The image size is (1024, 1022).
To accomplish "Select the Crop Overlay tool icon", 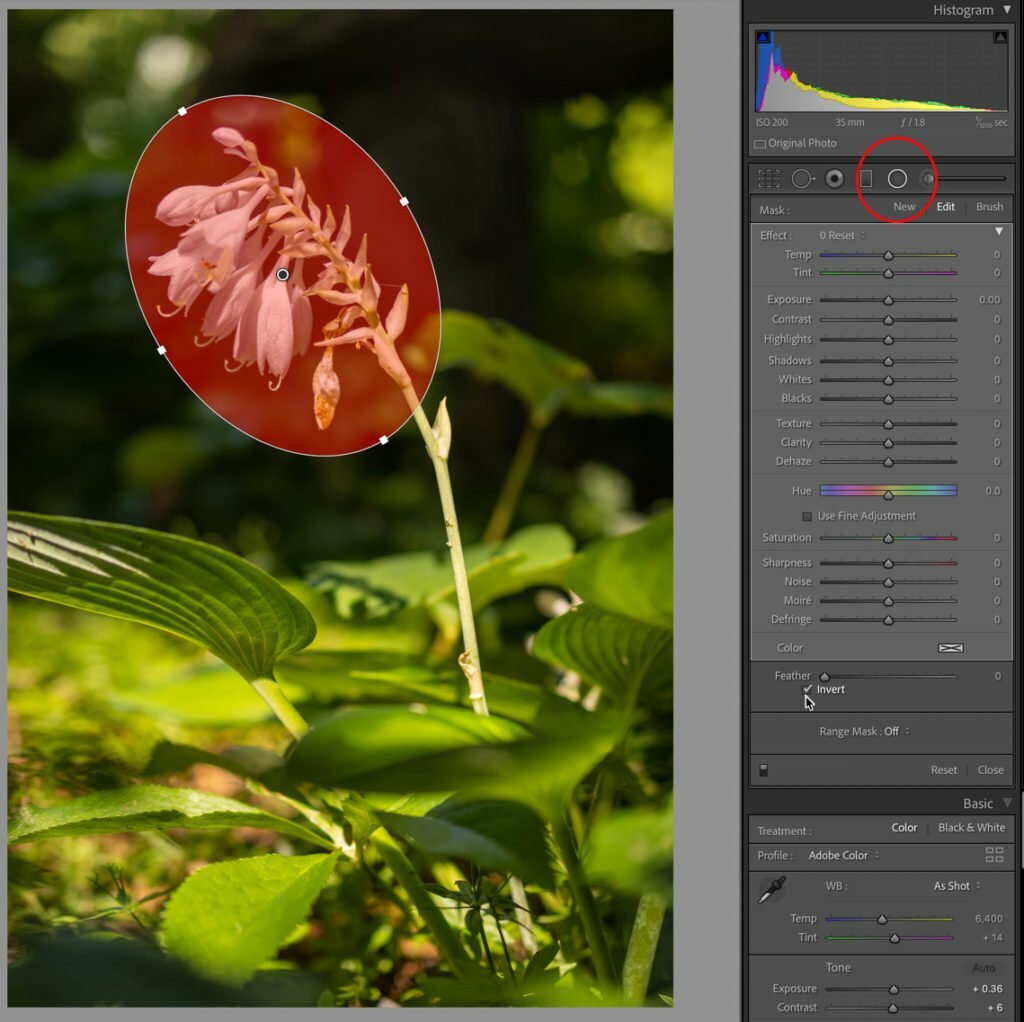I will point(769,178).
